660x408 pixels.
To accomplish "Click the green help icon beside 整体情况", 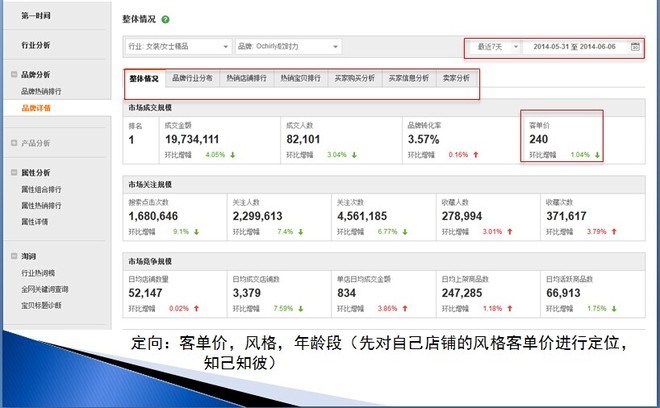I will pyautogui.click(x=165, y=19).
